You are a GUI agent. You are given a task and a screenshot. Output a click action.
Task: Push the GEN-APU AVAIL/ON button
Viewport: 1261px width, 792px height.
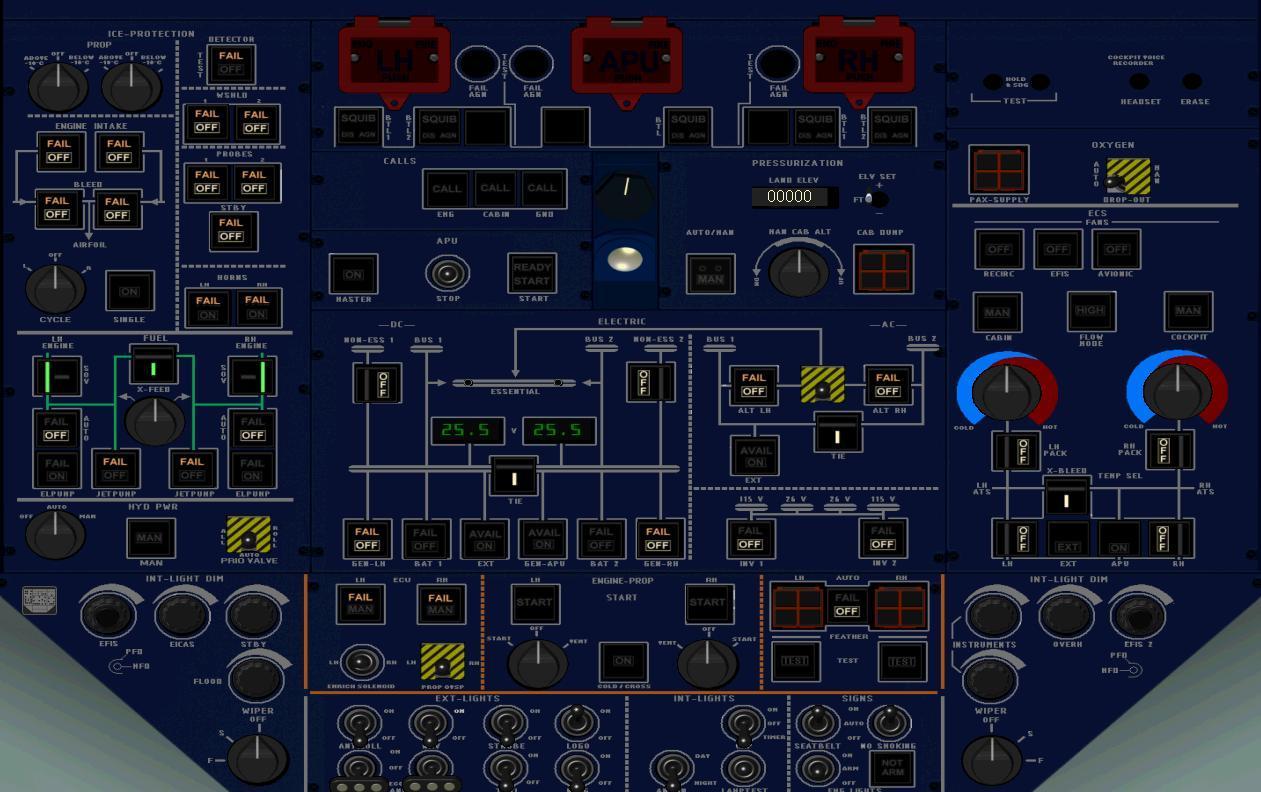[543, 539]
